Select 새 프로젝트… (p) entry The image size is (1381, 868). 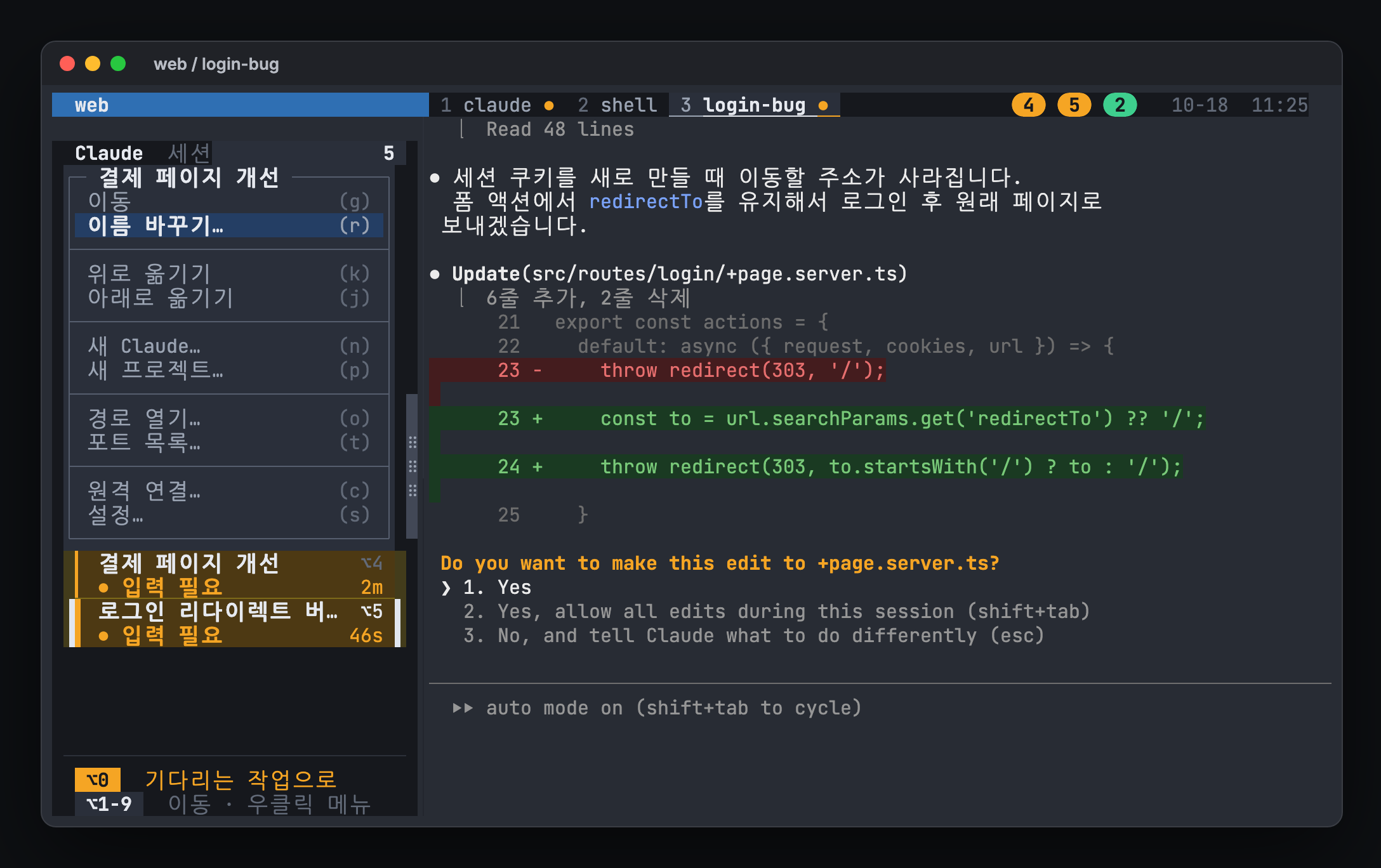click(229, 370)
